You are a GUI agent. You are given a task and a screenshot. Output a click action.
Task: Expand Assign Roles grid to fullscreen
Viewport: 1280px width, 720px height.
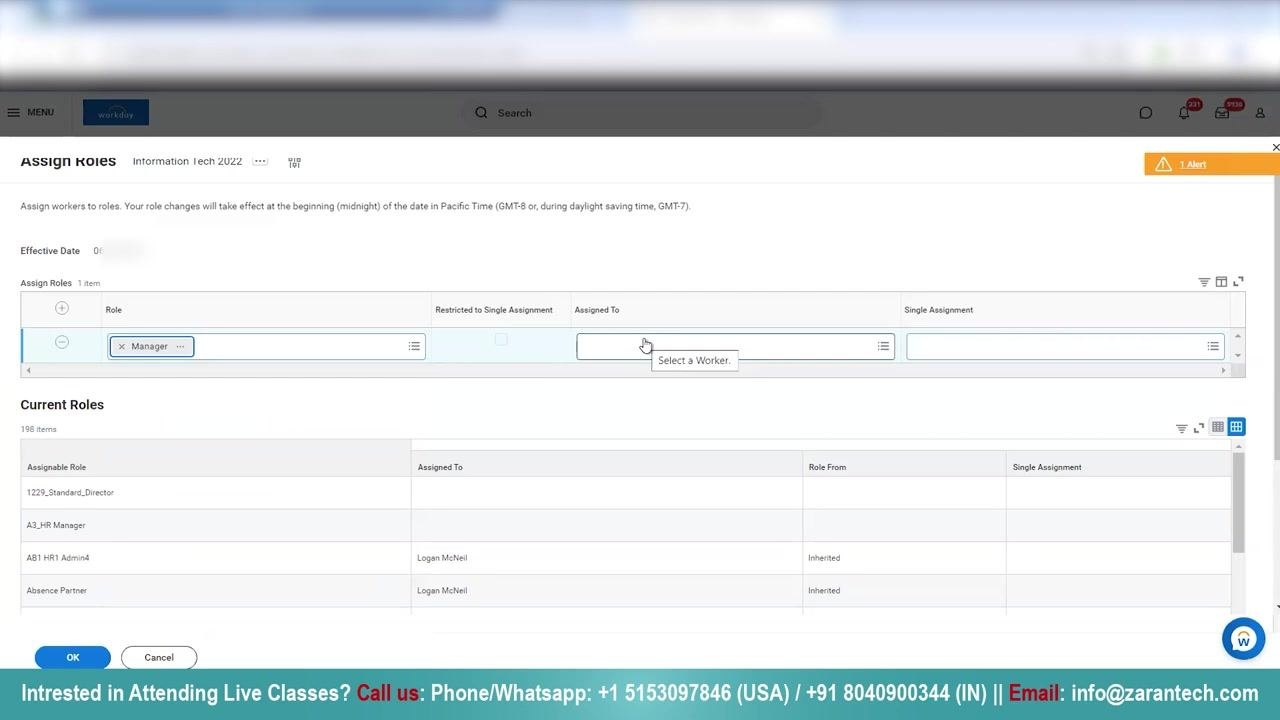coord(1238,282)
